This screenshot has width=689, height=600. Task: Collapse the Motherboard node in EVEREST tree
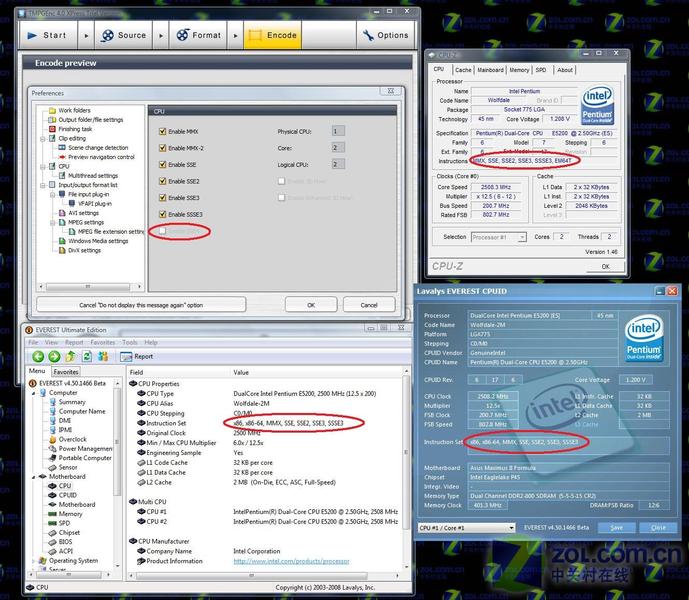pos(34,476)
